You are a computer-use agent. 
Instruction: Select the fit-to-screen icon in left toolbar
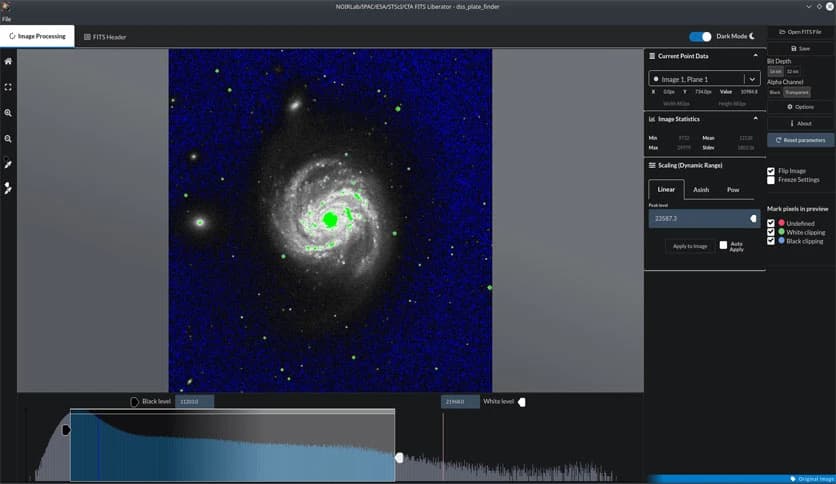pos(8,87)
